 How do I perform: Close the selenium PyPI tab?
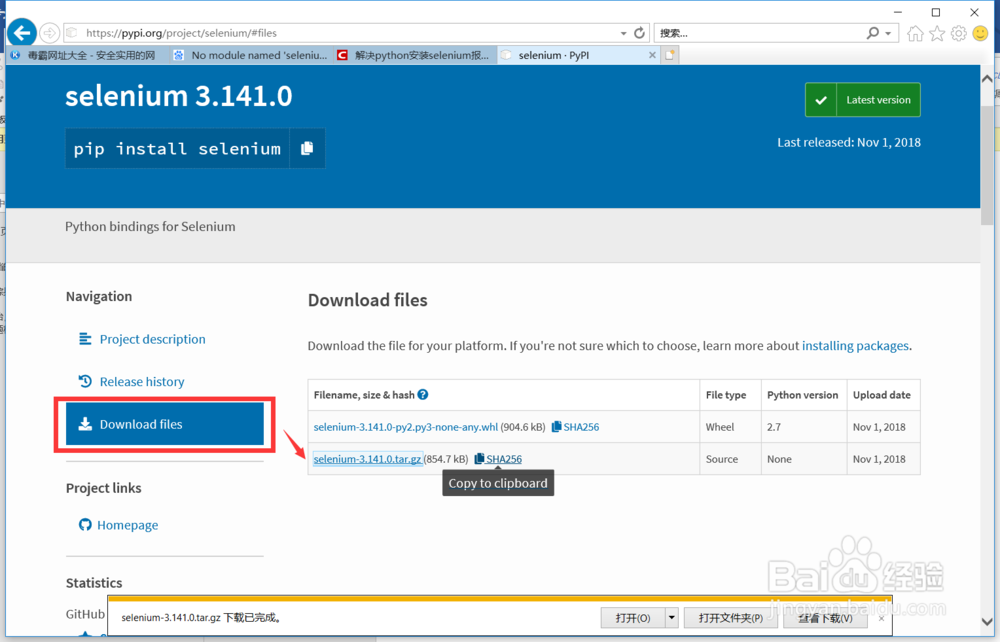tap(652, 55)
